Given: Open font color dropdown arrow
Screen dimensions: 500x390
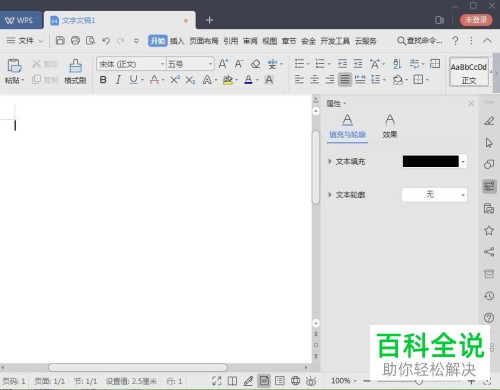Looking at the screenshot, I should [x=258, y=80].
